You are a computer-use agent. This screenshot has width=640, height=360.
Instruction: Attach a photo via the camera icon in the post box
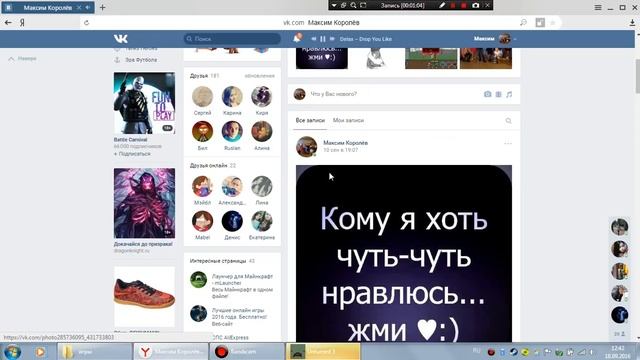pos(487,94)
